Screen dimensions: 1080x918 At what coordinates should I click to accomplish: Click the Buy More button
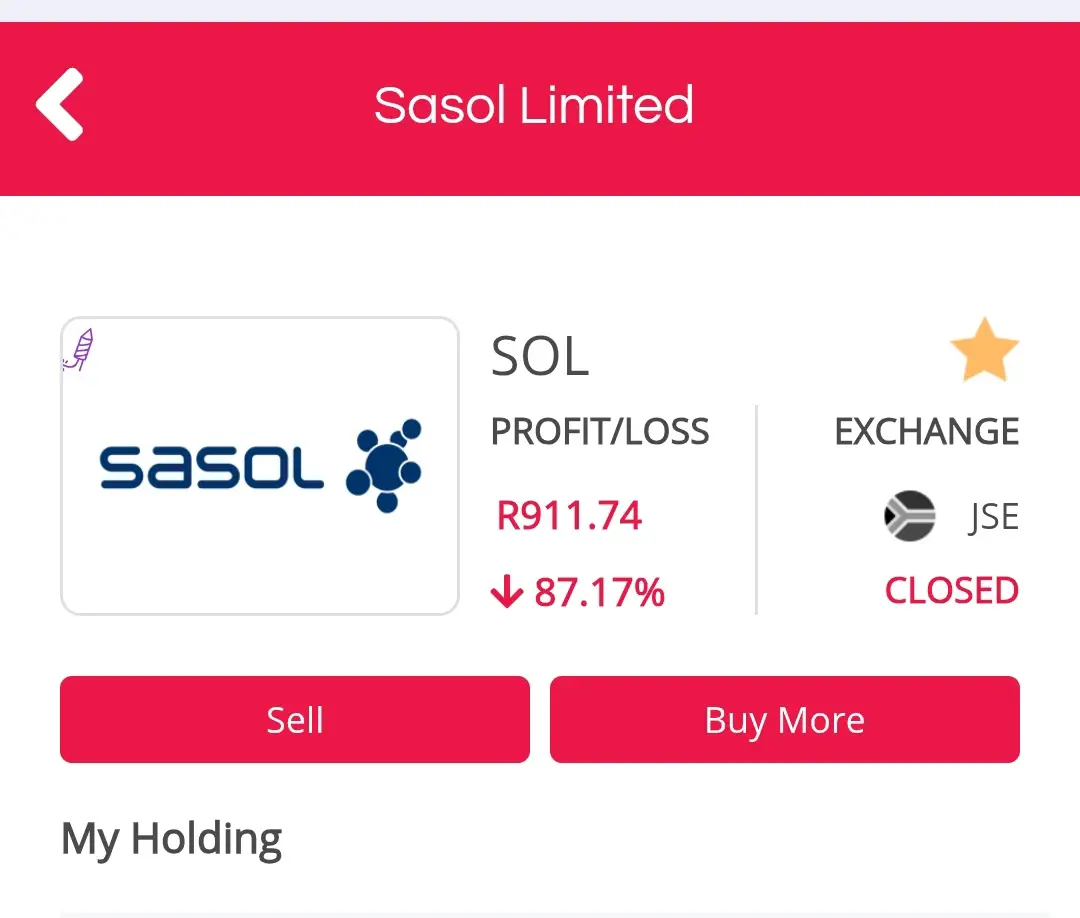[x=785, y=720]
